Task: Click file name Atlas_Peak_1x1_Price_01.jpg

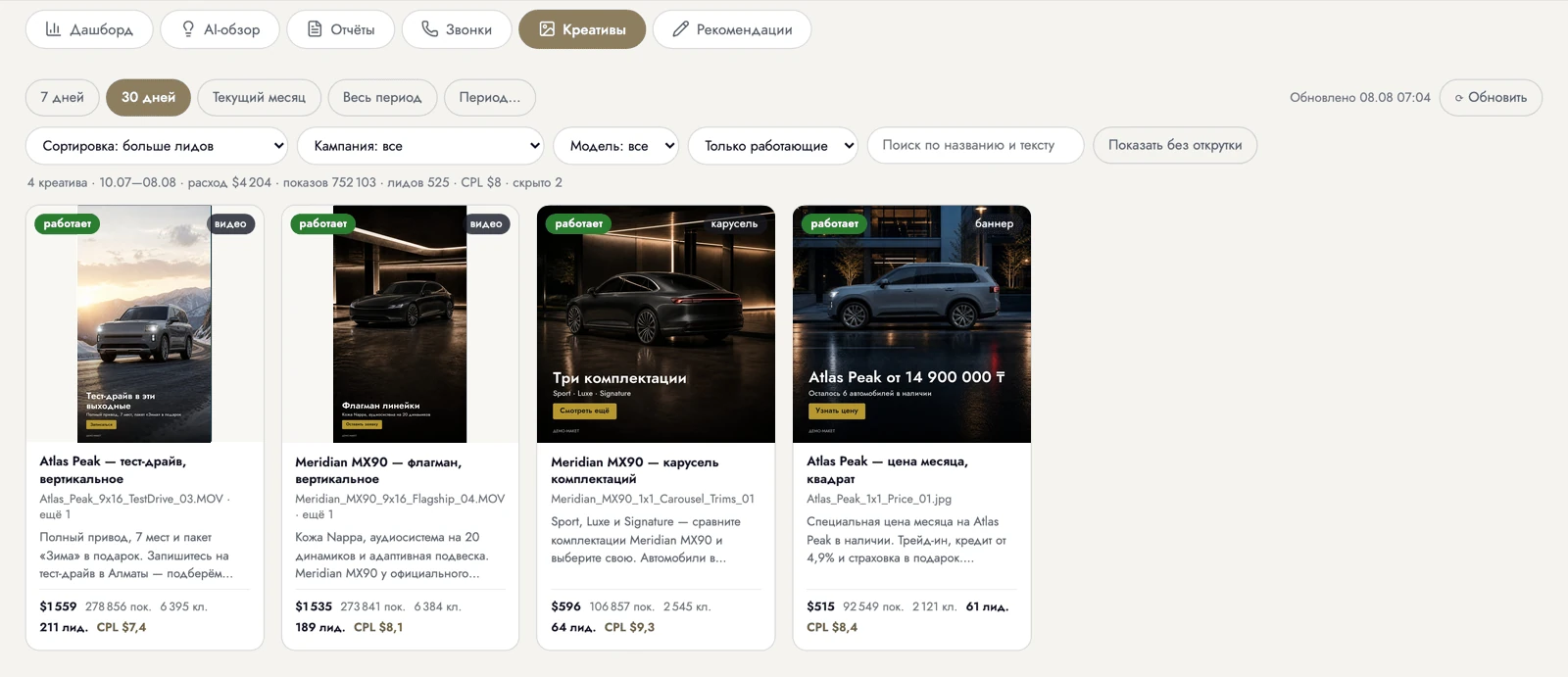Action: [879, 499]
